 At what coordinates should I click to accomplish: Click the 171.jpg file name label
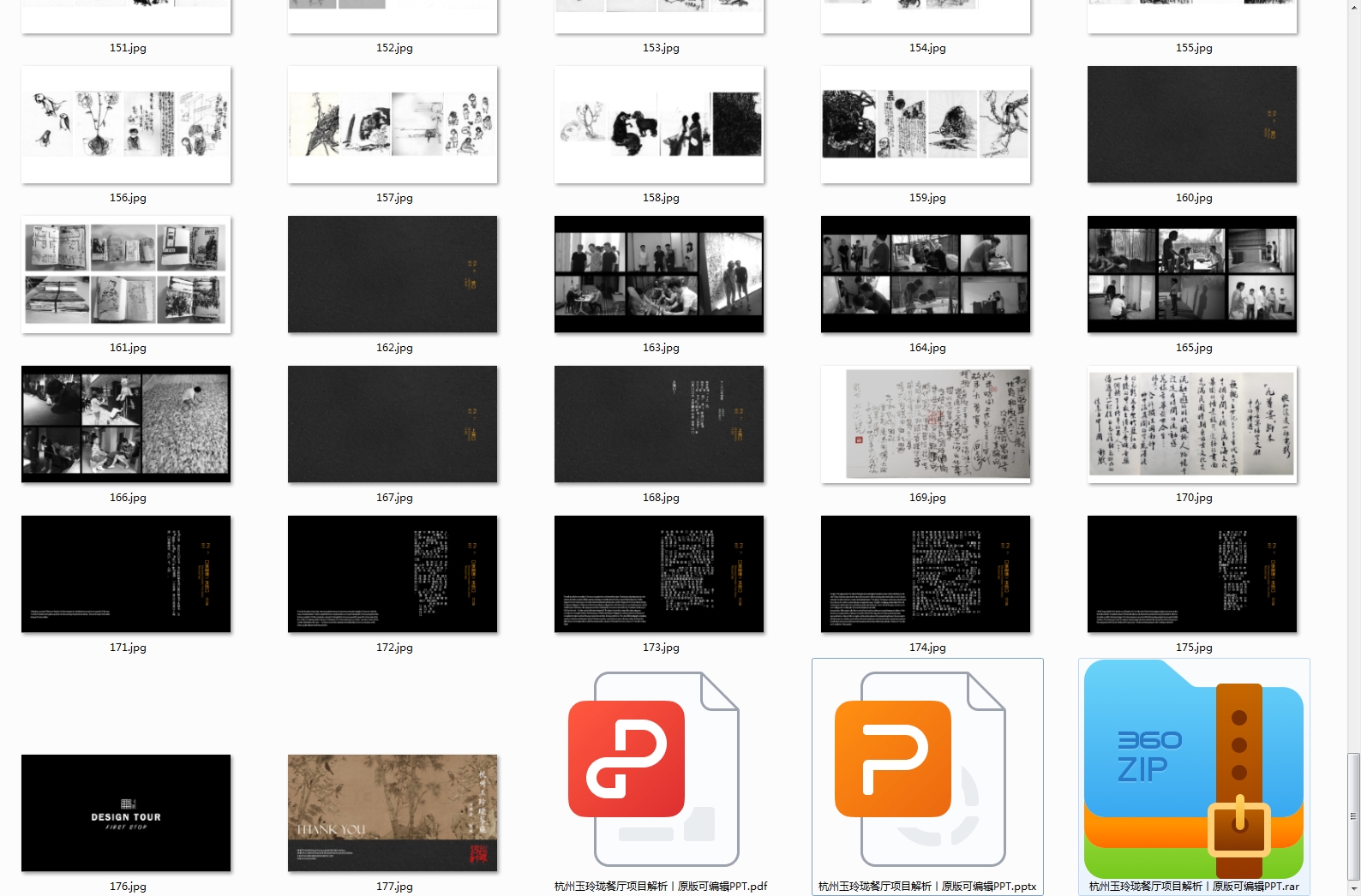pos(128,648)
